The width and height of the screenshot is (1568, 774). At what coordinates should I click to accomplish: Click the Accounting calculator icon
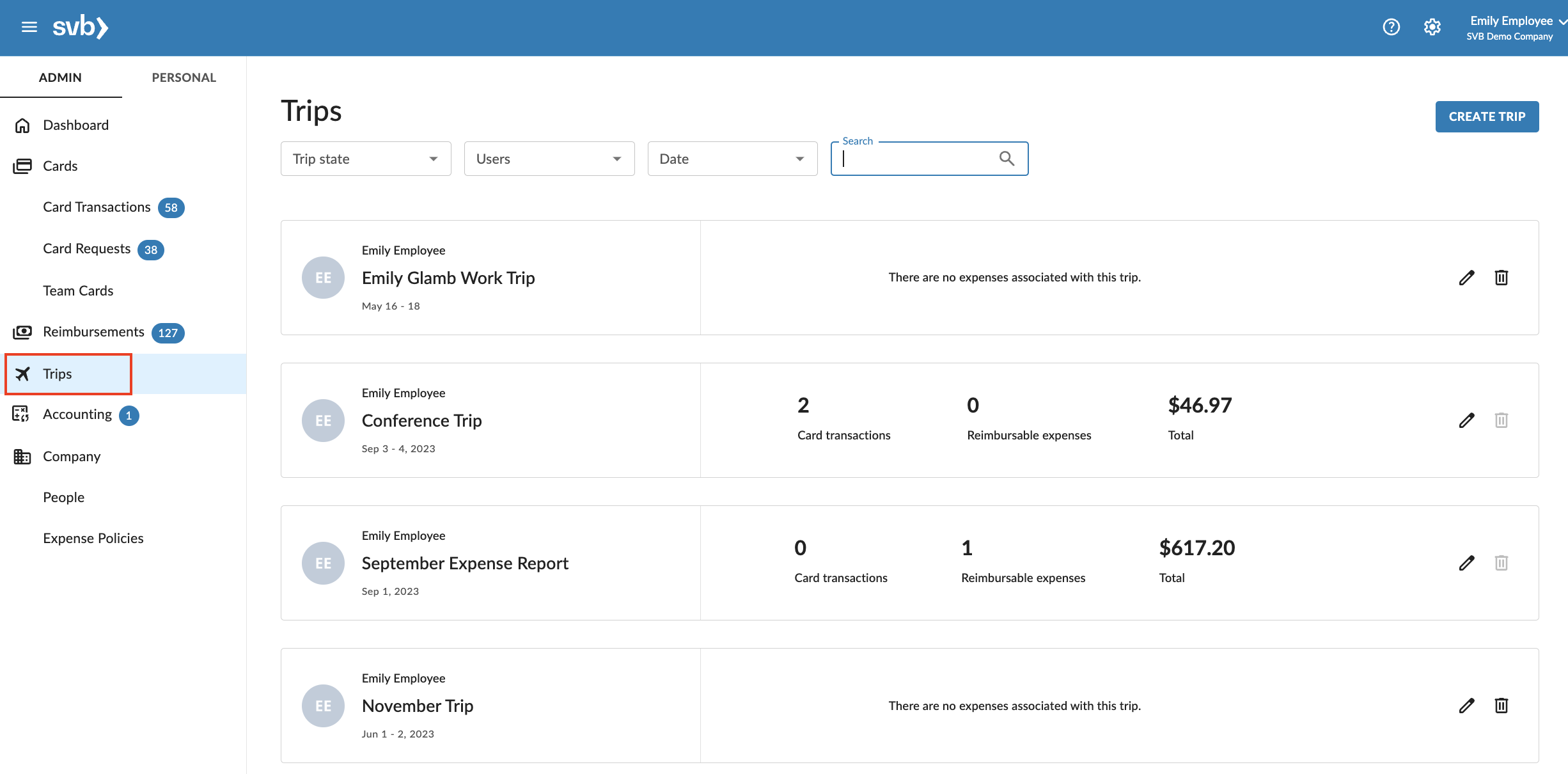21,414
